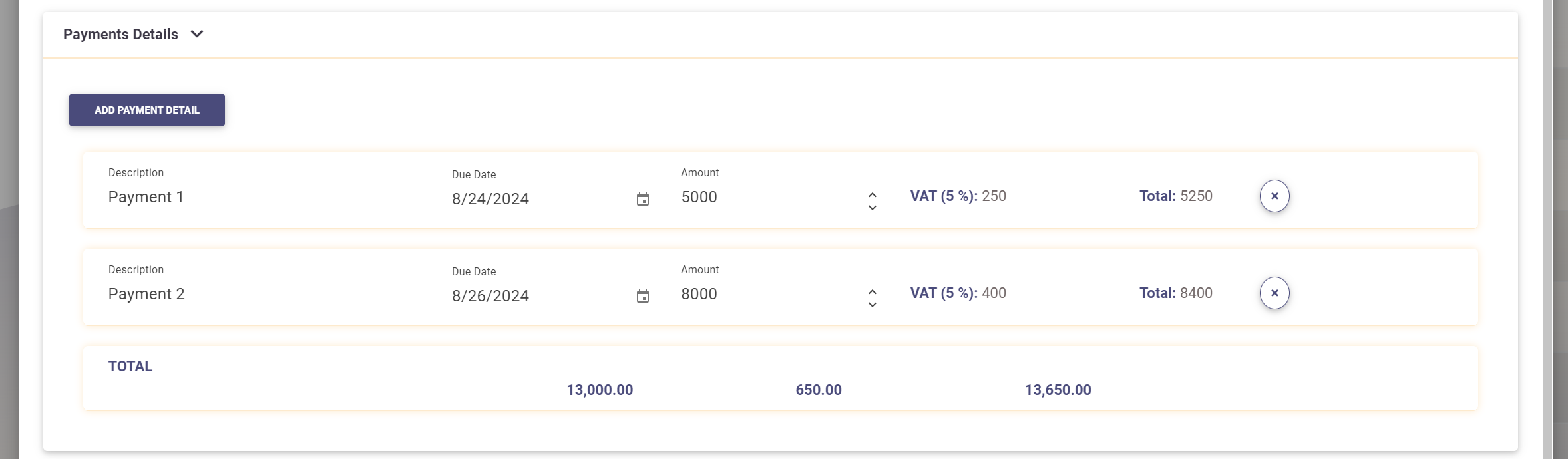Collapse the Payments Details section chevron
The height and width of the screenshot is (459, 1568).
click(197, 34)
